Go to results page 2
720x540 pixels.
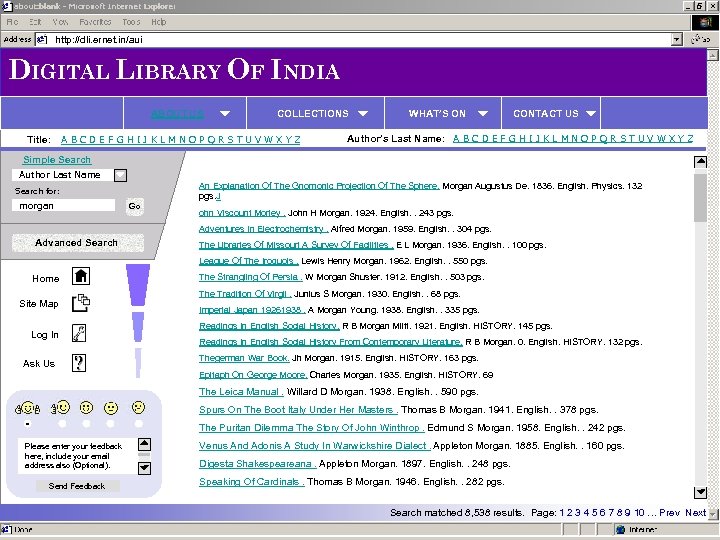[x=569, y=512]
